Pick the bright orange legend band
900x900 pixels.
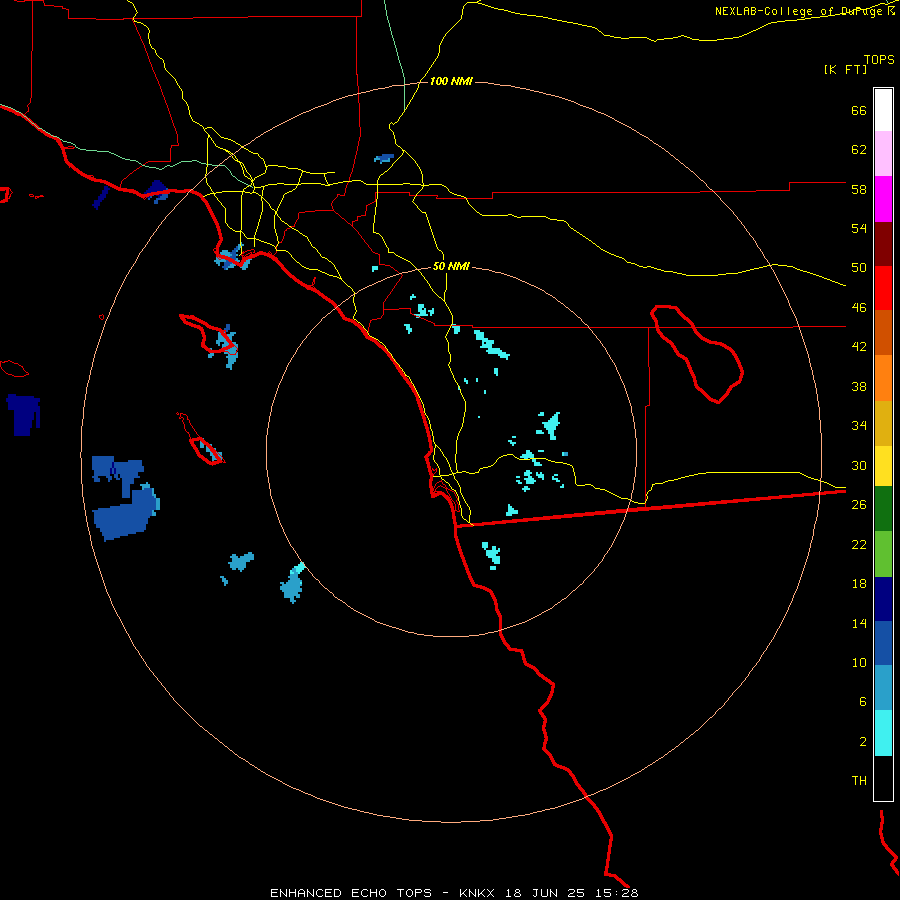coord(883,378)
